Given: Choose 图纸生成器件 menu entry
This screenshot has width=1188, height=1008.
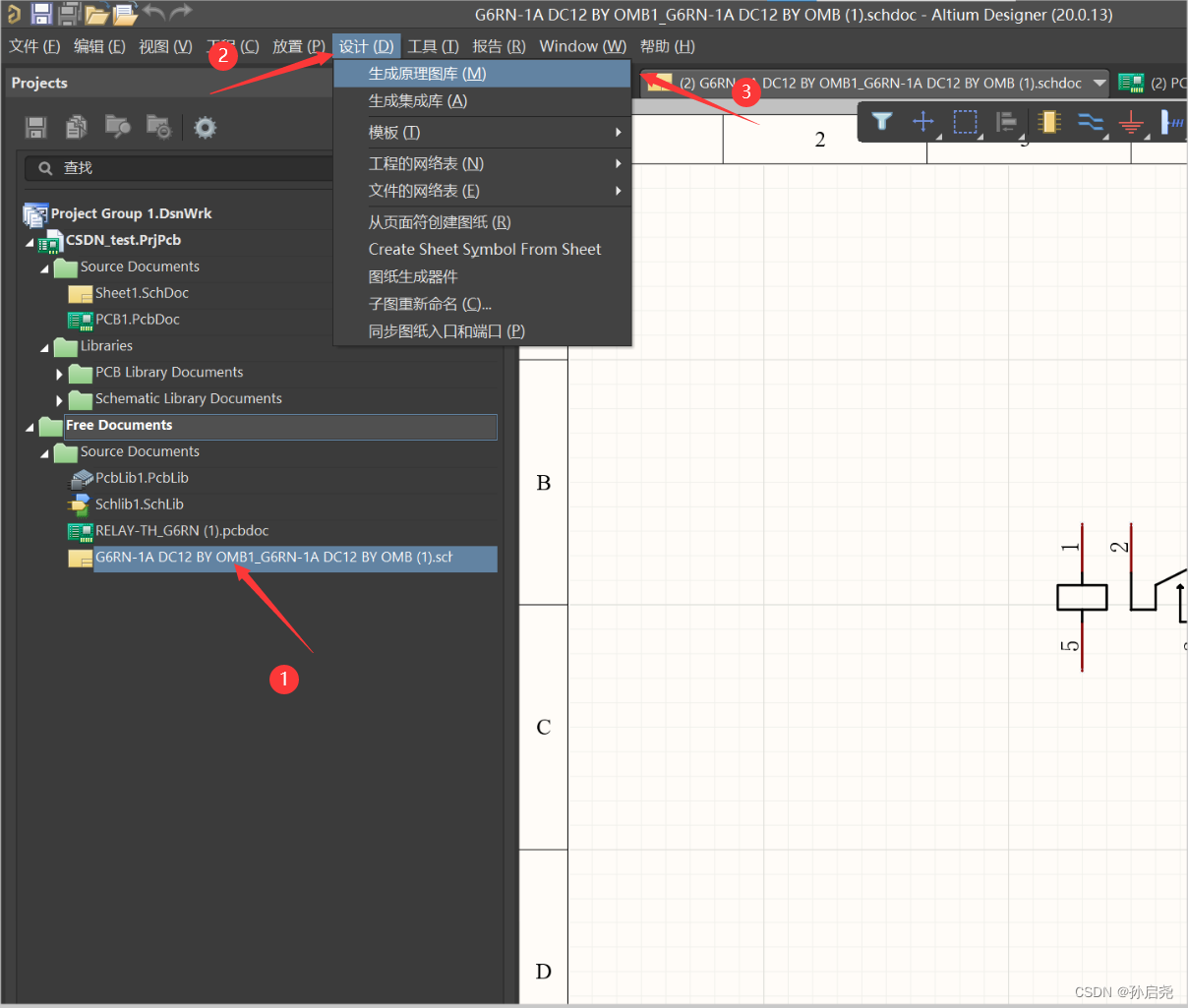Looking at the screenshot, I should [x=482, y=276].
